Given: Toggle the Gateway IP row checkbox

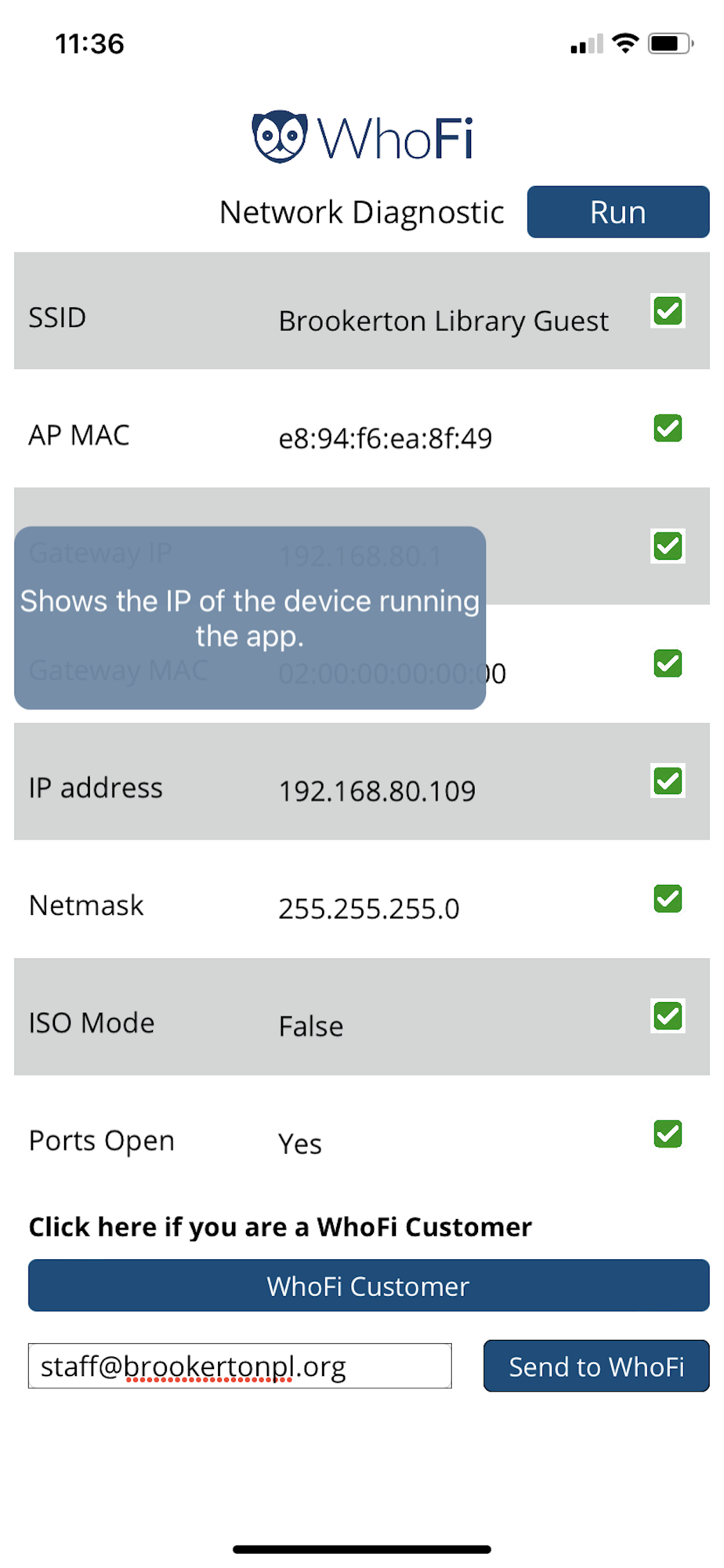Looking at the screenshot, I should (668, 546).
